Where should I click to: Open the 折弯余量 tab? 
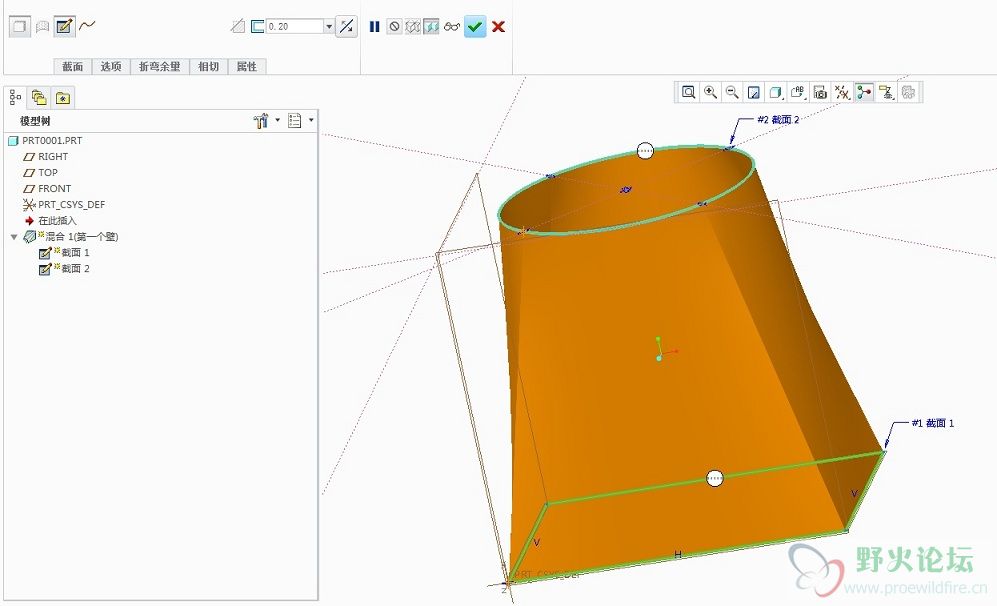(x=160, y=66)
